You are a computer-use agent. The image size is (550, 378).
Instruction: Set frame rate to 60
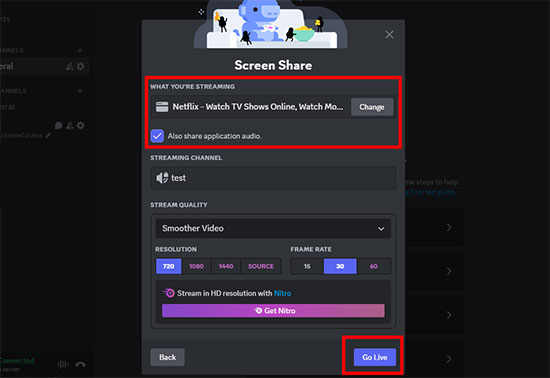pos(374,266)
